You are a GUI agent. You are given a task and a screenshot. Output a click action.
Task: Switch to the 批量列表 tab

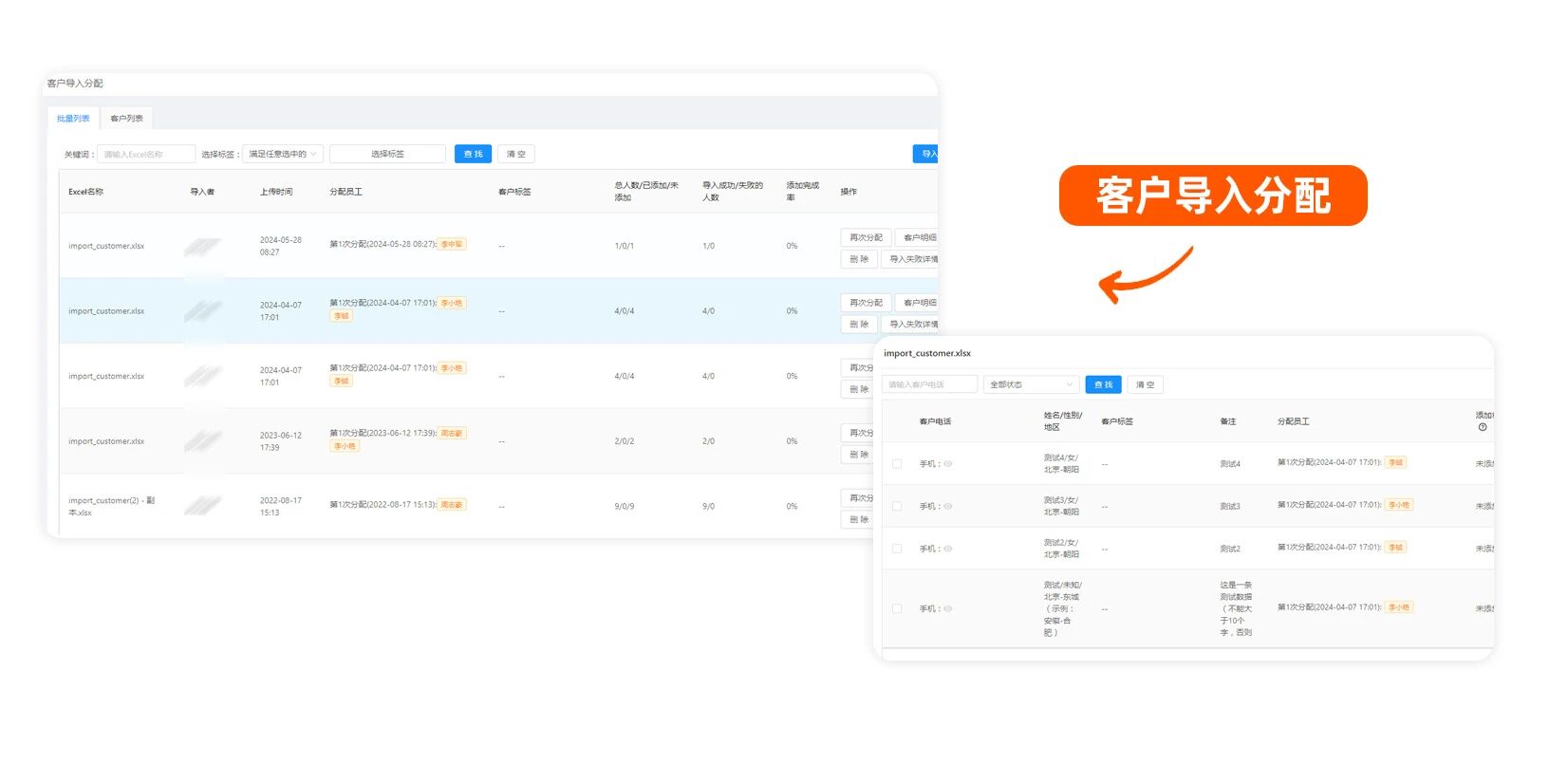tap(73, 119)
